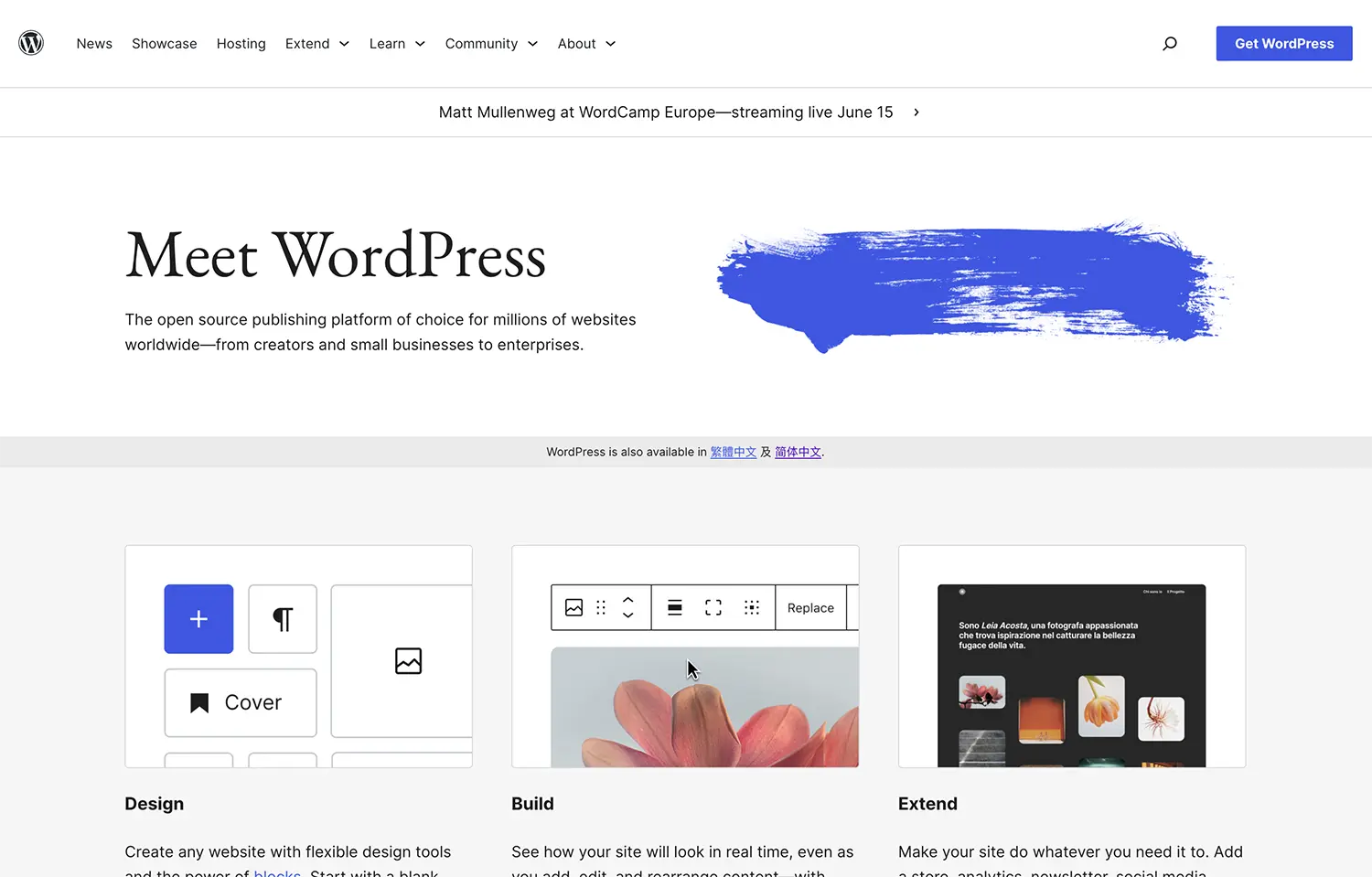
Task: Open the 繁體中文 language link
Action: (734, 452)
